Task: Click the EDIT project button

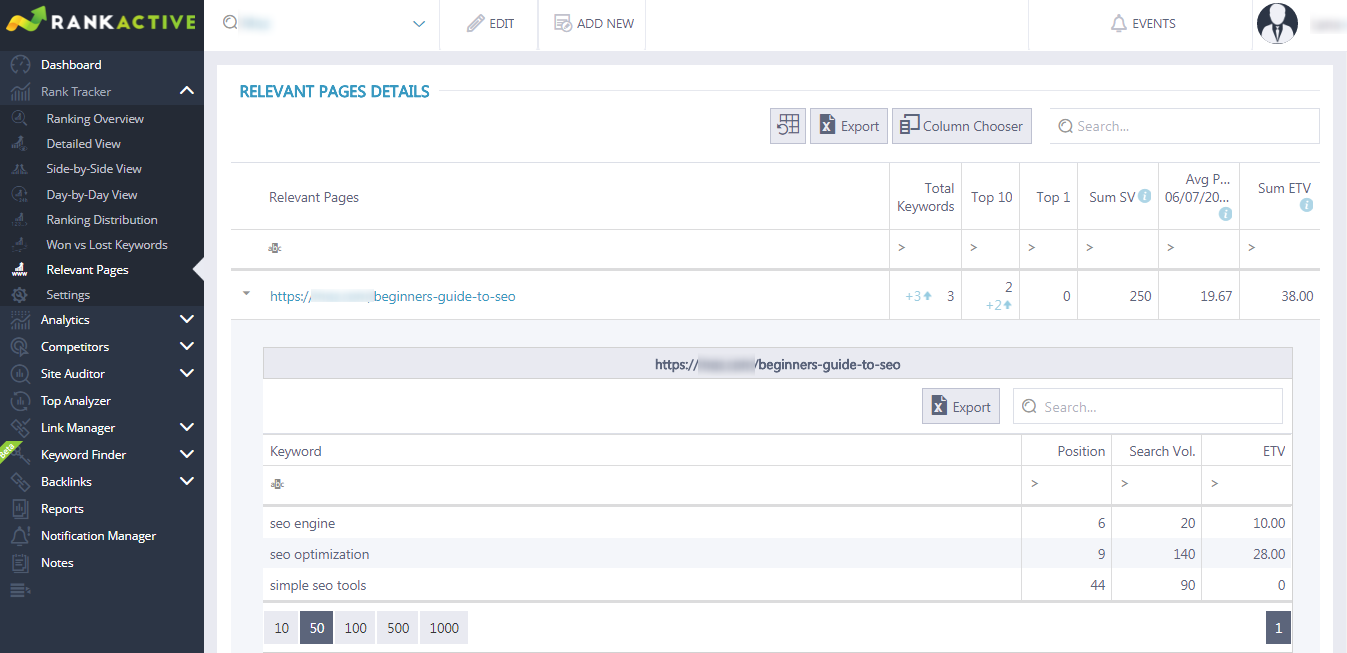Action: (x=490, y=23)
